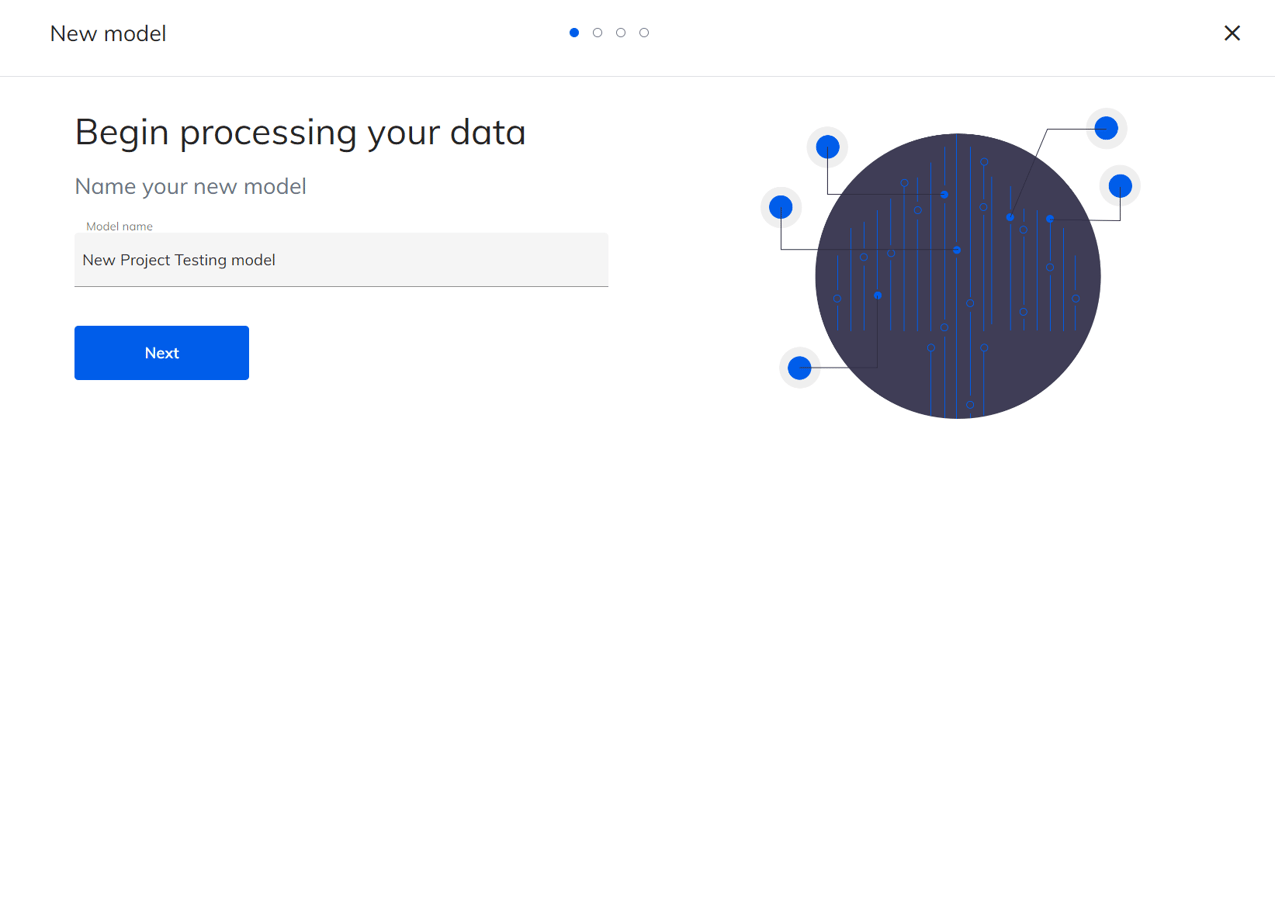
Task: Click small solid dot wired to bottom-left node
Action: [878, 296]
